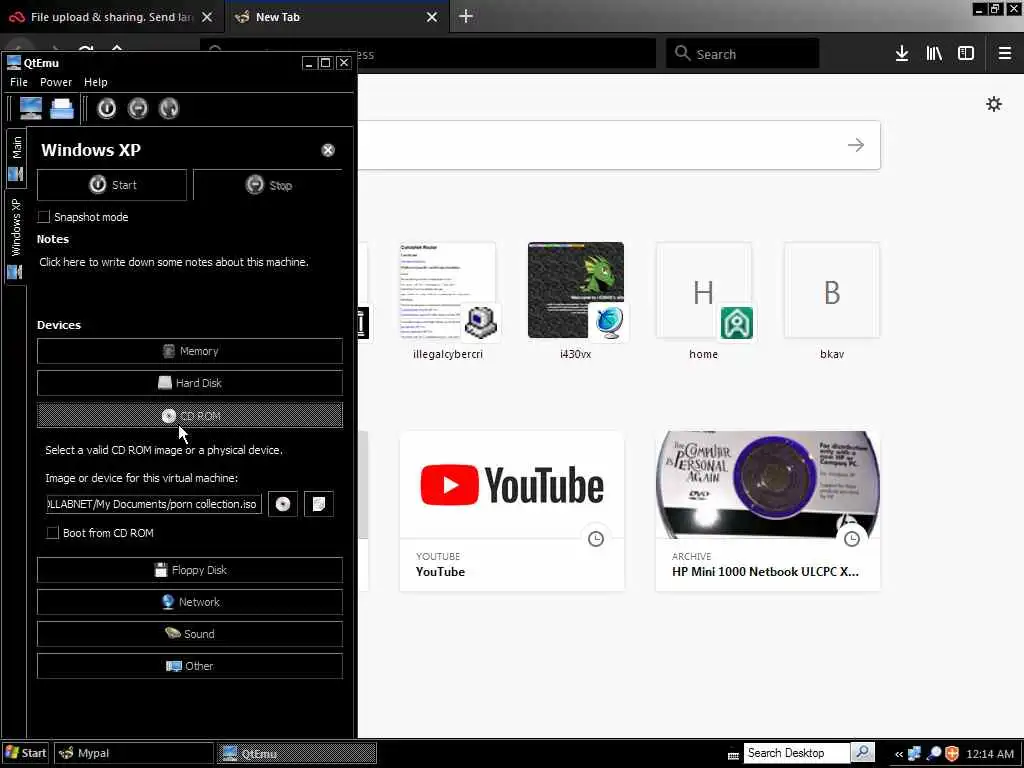Click the restart machine icon in the QtEmu toolbar
This screenshot has width=1024, height=768.
[168, 108]
